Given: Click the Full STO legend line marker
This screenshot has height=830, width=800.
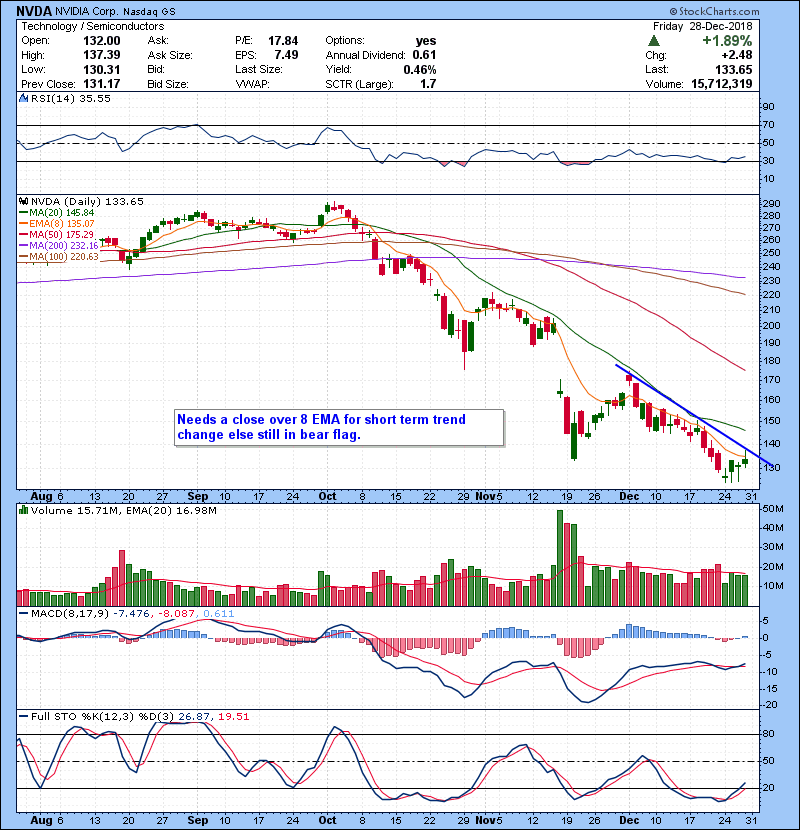Looking at the screenshot, I should [23, 717].
